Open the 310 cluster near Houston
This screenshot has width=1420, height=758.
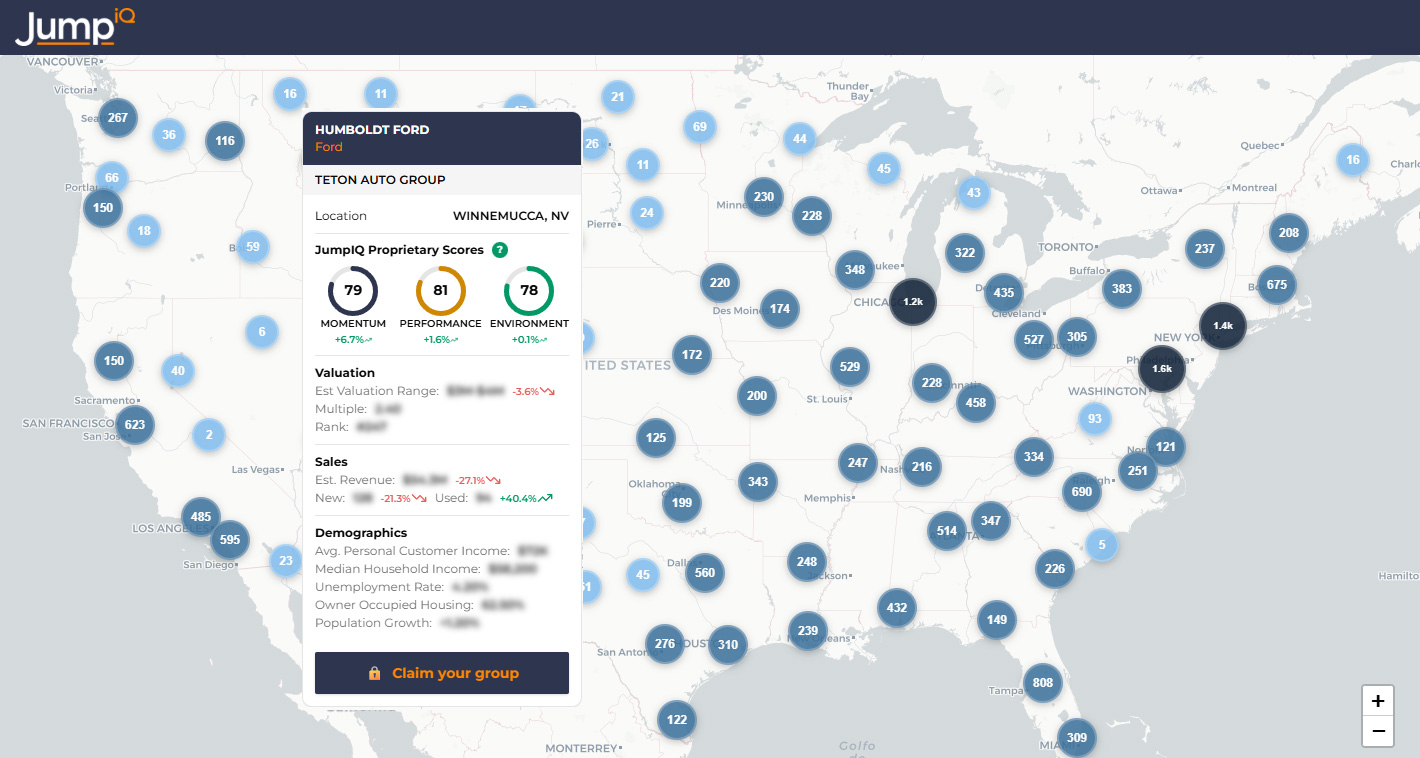pos(728,645)
